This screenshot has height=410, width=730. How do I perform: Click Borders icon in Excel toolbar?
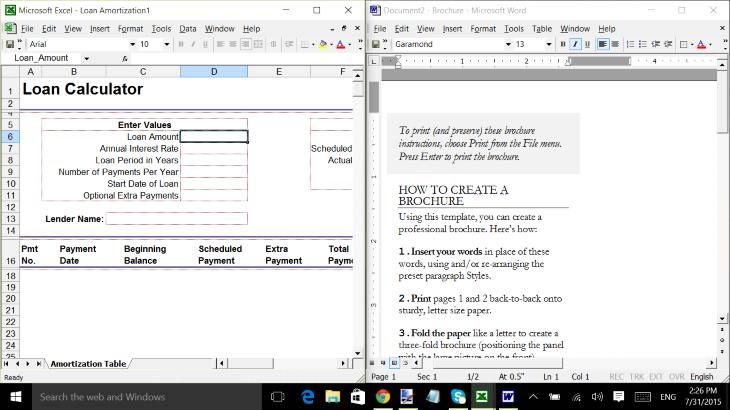tap(304, 44)
